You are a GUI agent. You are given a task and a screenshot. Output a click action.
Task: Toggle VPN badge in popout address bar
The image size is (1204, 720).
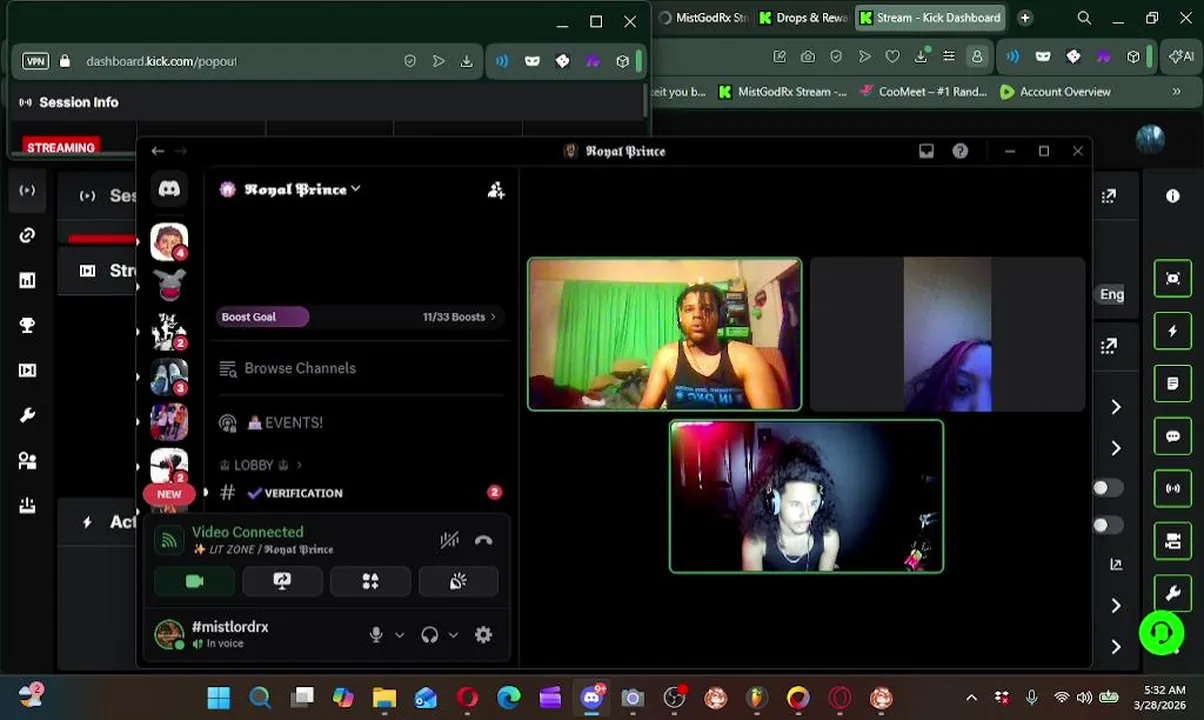(x=36, y=61)
